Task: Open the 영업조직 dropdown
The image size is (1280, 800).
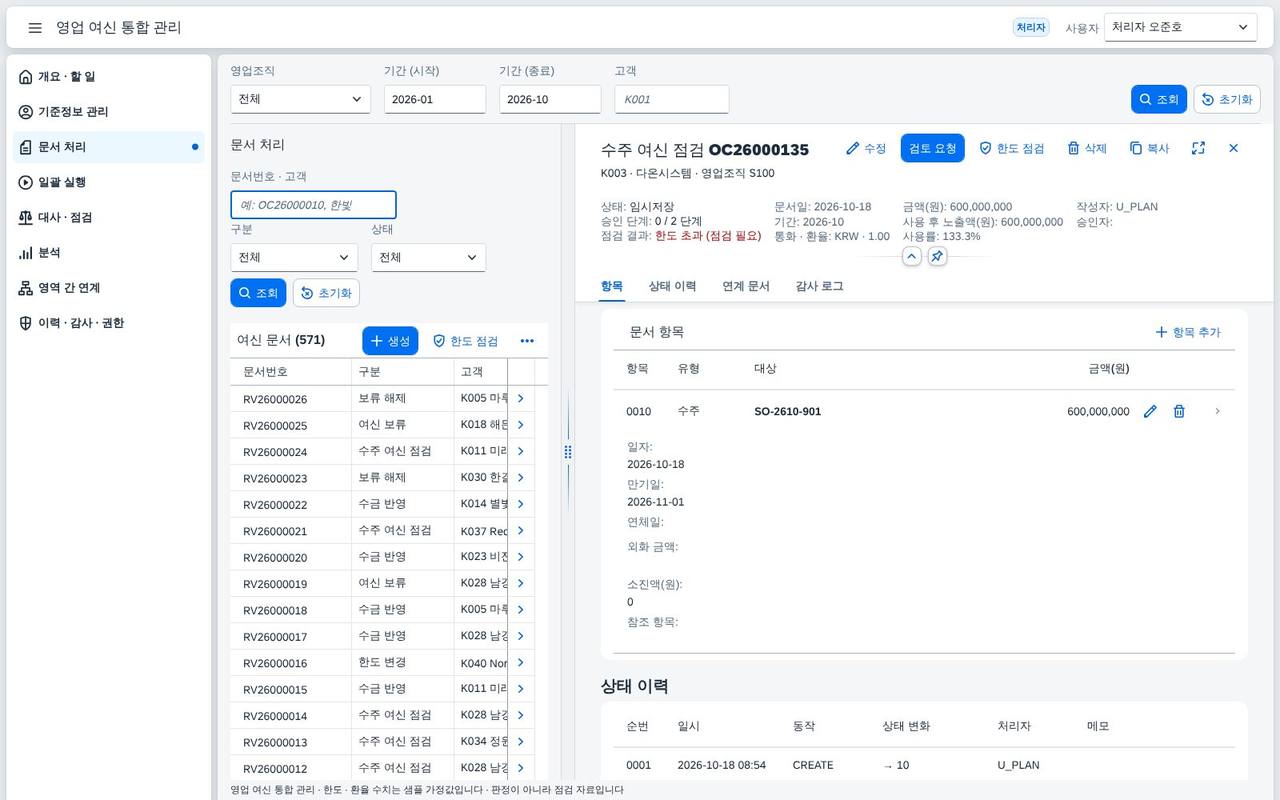Action: tap(300, 99)
